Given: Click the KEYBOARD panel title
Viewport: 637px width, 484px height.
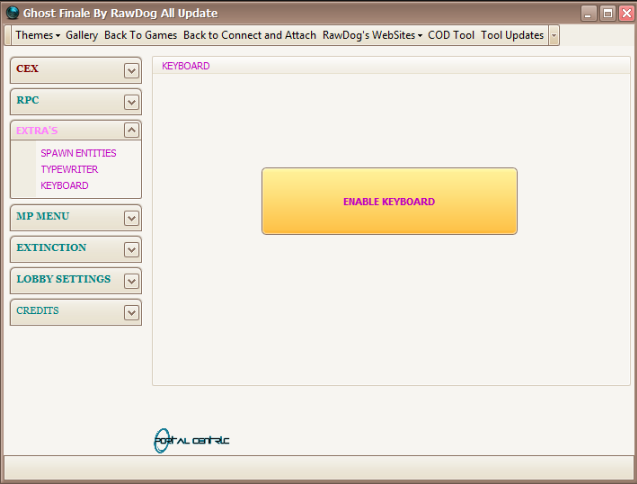Looking at the screenshot, I should pyautogui.click(x=186, y=66).
